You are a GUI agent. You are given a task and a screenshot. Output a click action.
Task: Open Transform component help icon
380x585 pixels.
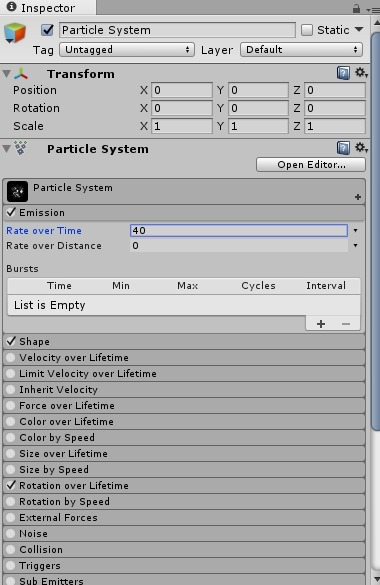[343, 73]
